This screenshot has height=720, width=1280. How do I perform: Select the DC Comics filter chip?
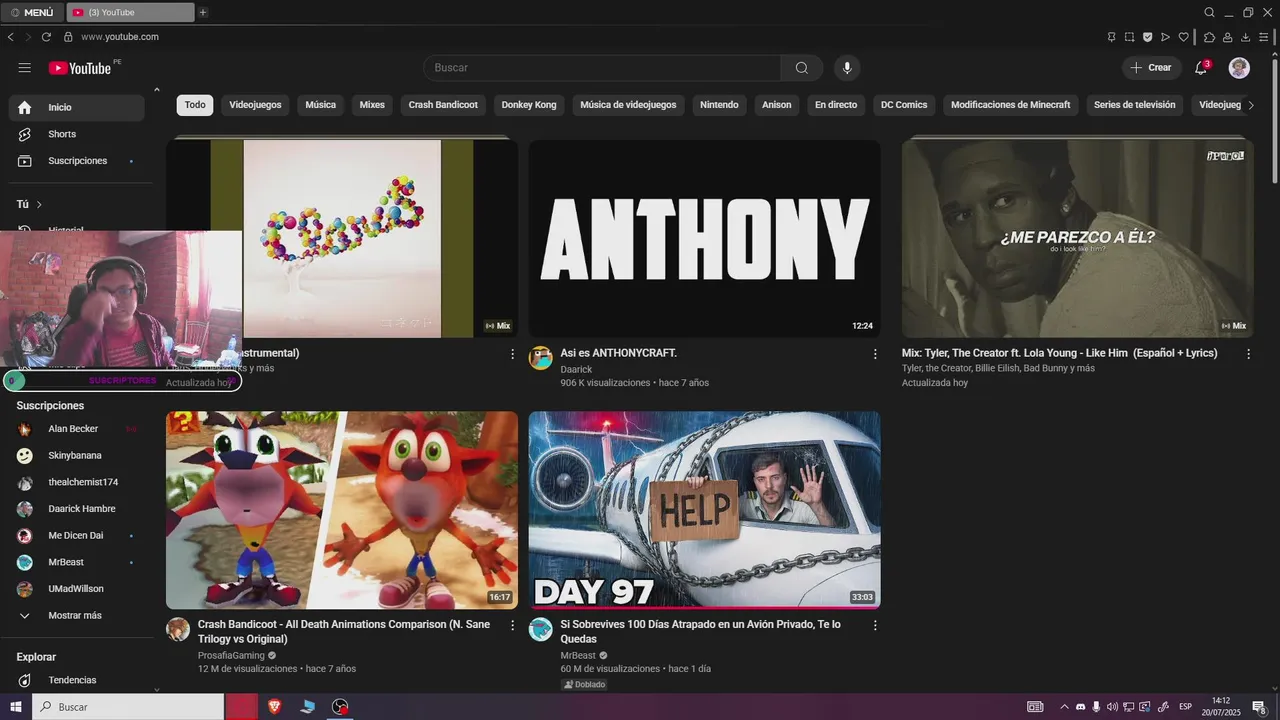tap(904, 105)
